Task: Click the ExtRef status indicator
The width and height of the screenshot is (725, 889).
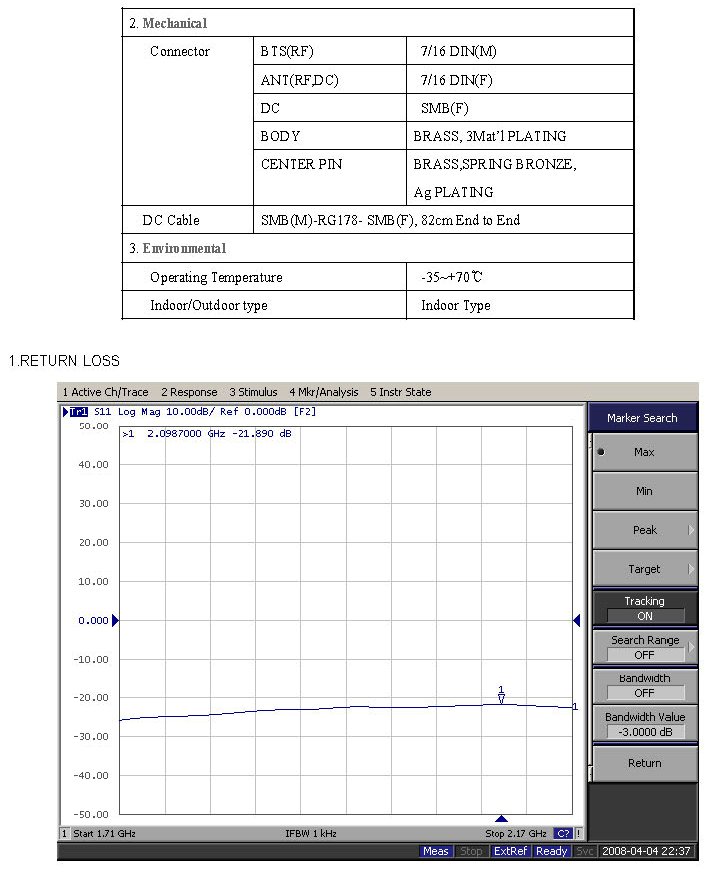Action: [x=510, y=850]
